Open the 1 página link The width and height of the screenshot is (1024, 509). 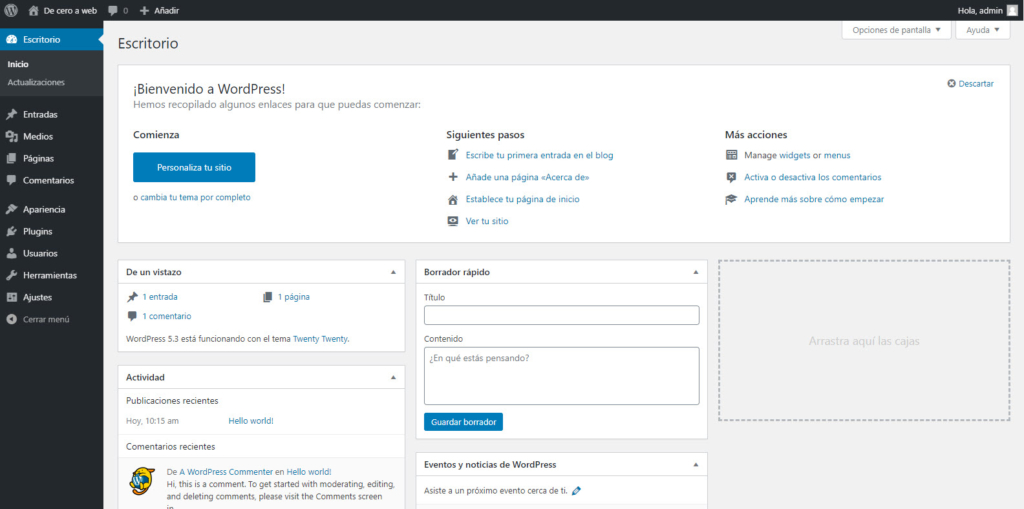pyautogui.click(x=293, y=297)
